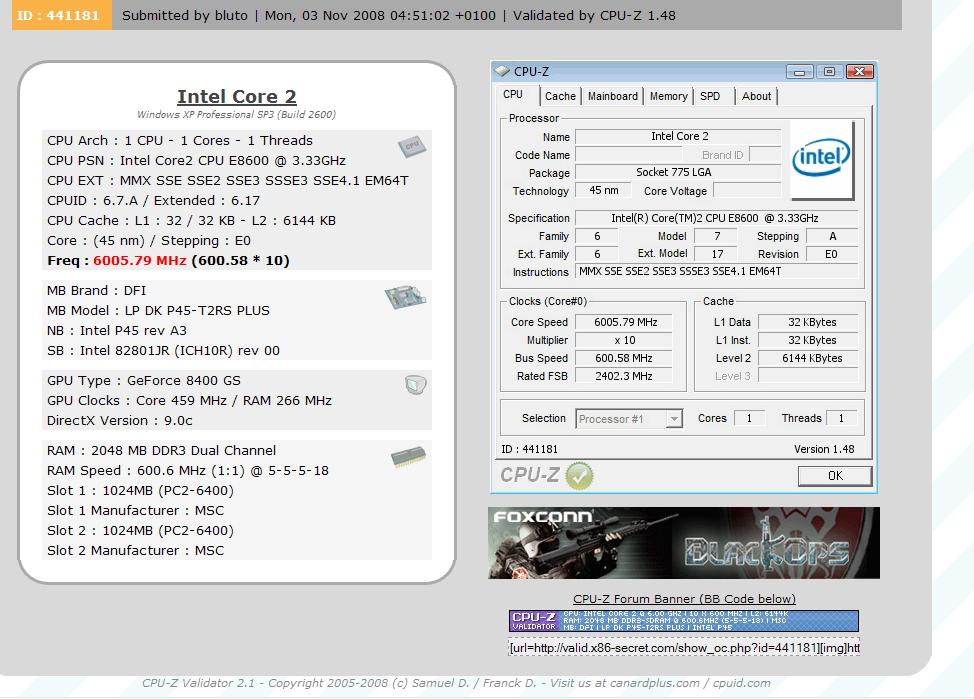The height and width of the screenshot is (699, 974).
Task: Open the About tab
Action: (x=756, y=96)
